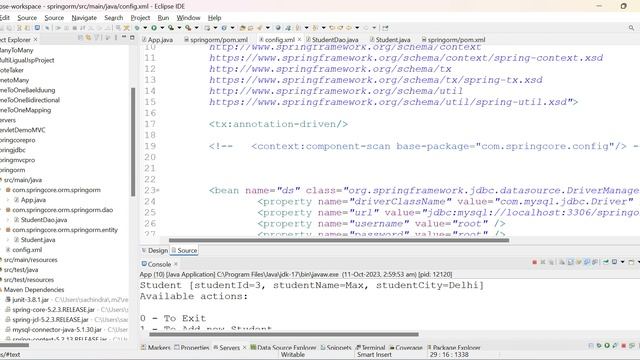This screenshot has height=360, width=640.
Task: Open the Search menu
Action: pos(113,18)
